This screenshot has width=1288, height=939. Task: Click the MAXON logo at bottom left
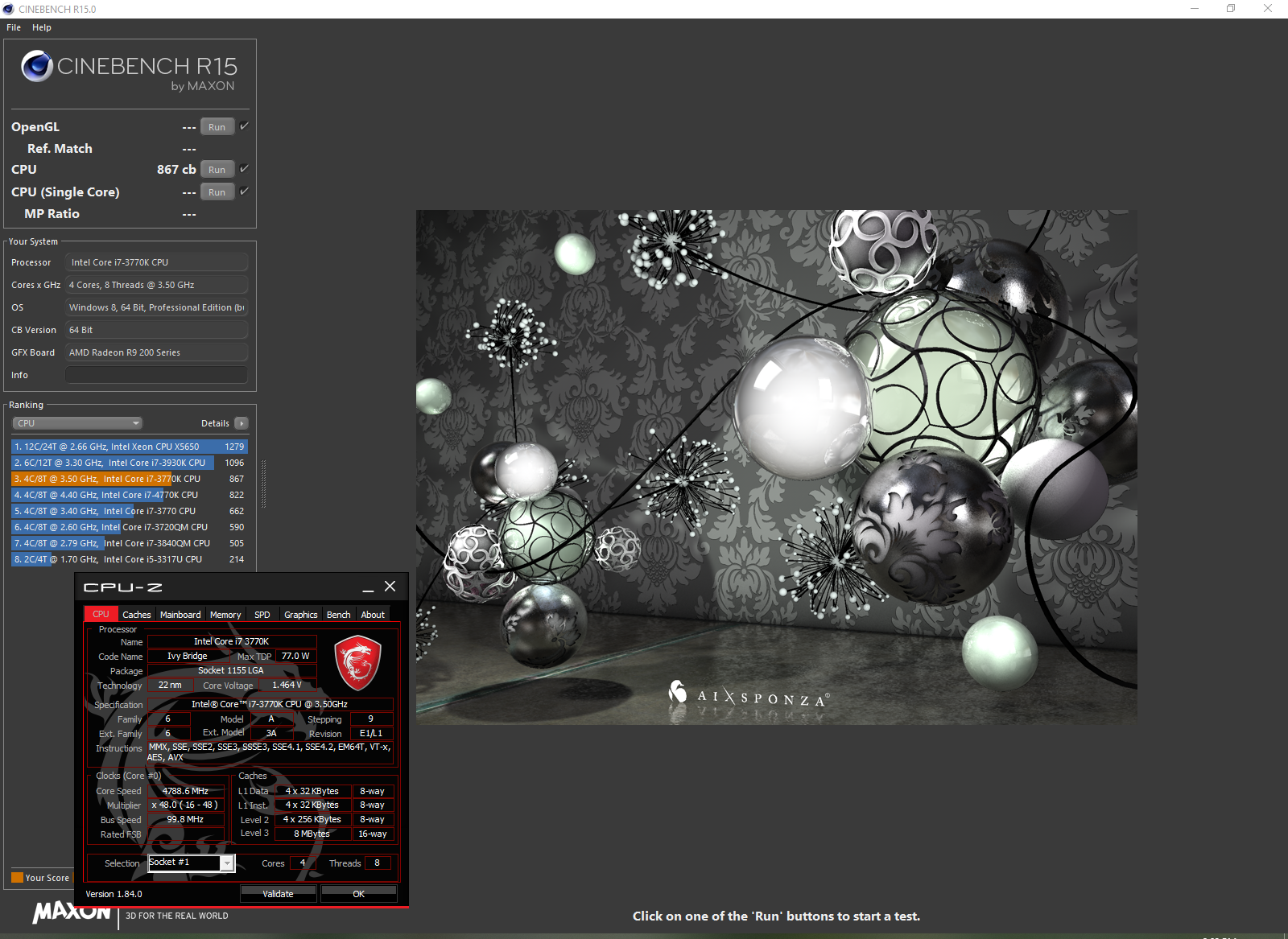click(72, 912)
